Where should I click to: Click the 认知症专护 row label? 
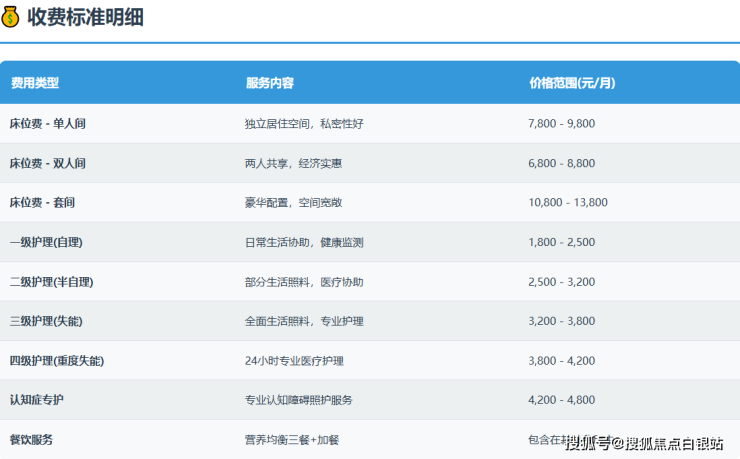coord(37,400)
